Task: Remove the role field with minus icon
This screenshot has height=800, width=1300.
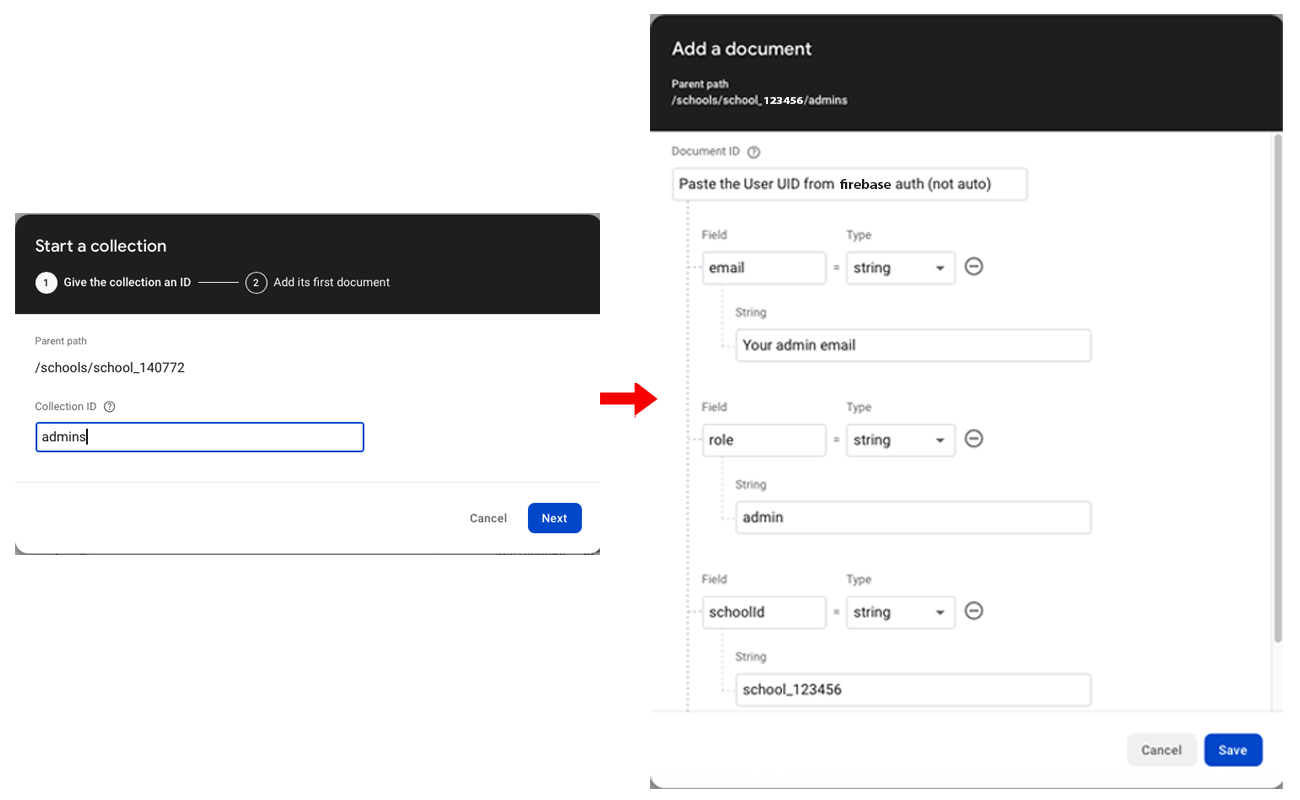Action: click(x=974, y=439)
